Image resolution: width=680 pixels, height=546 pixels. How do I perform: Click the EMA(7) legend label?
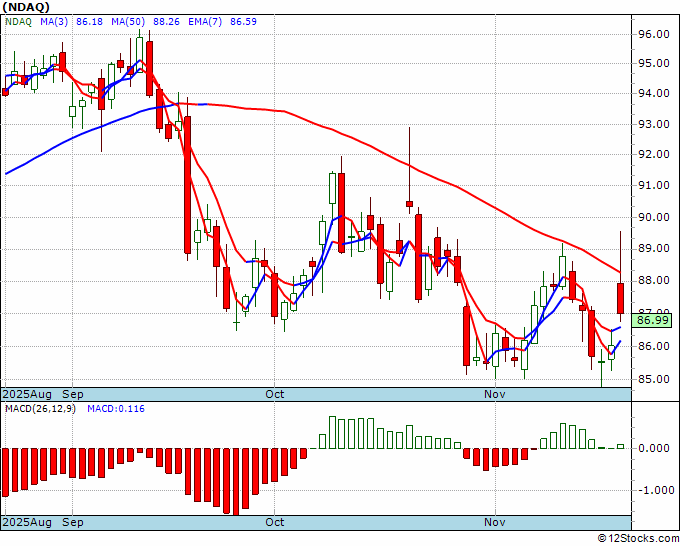(x=205, y=22)
